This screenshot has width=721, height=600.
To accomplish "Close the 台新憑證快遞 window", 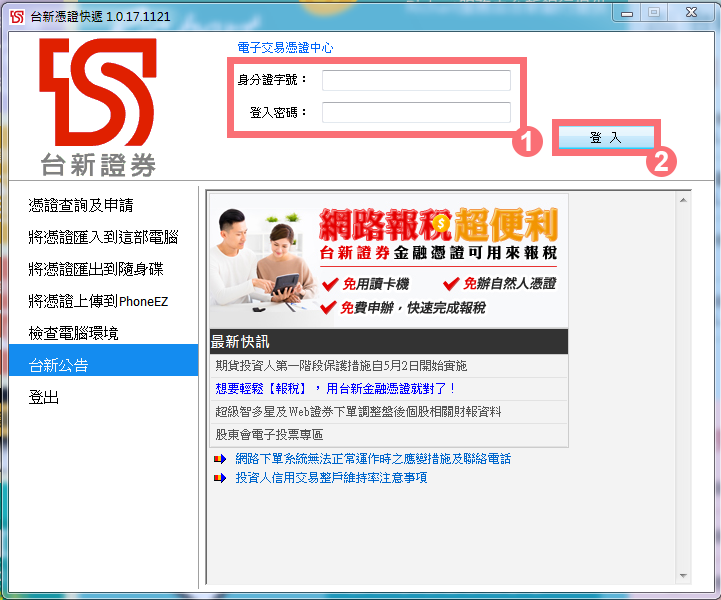I will pyautogui.click(x=691, y=13).
